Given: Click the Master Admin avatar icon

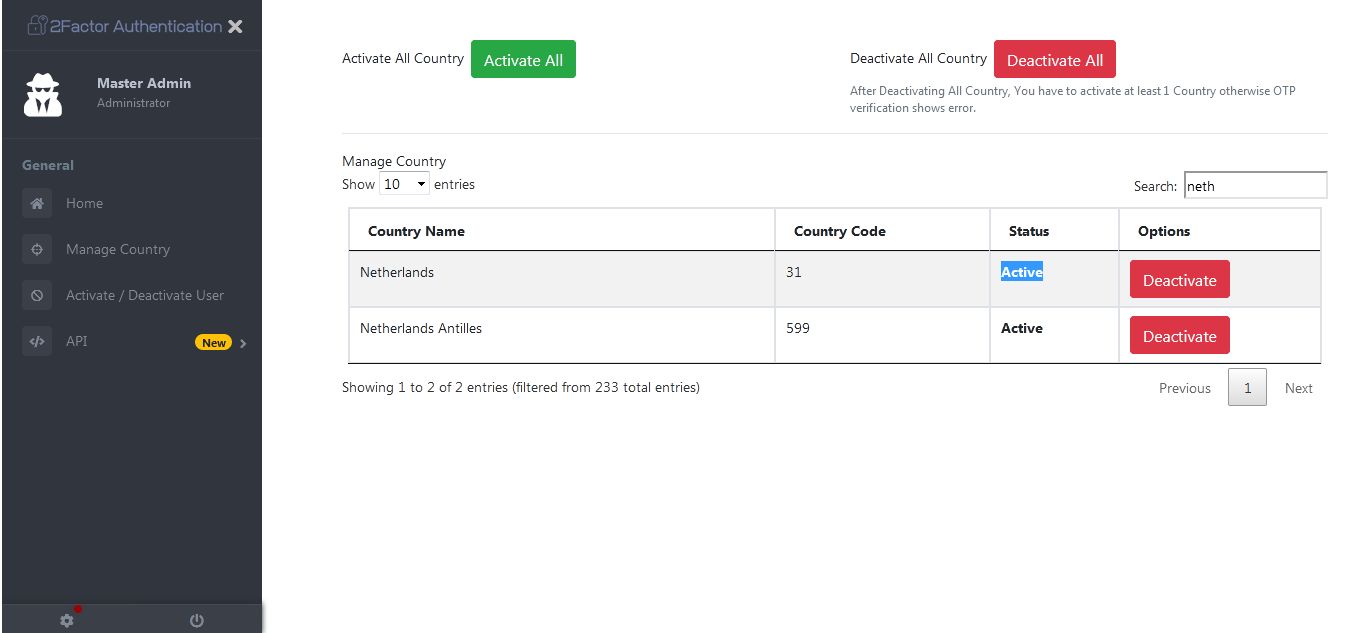Looking at the screenshot, I should pyautogui.click(x=43, y=93).
